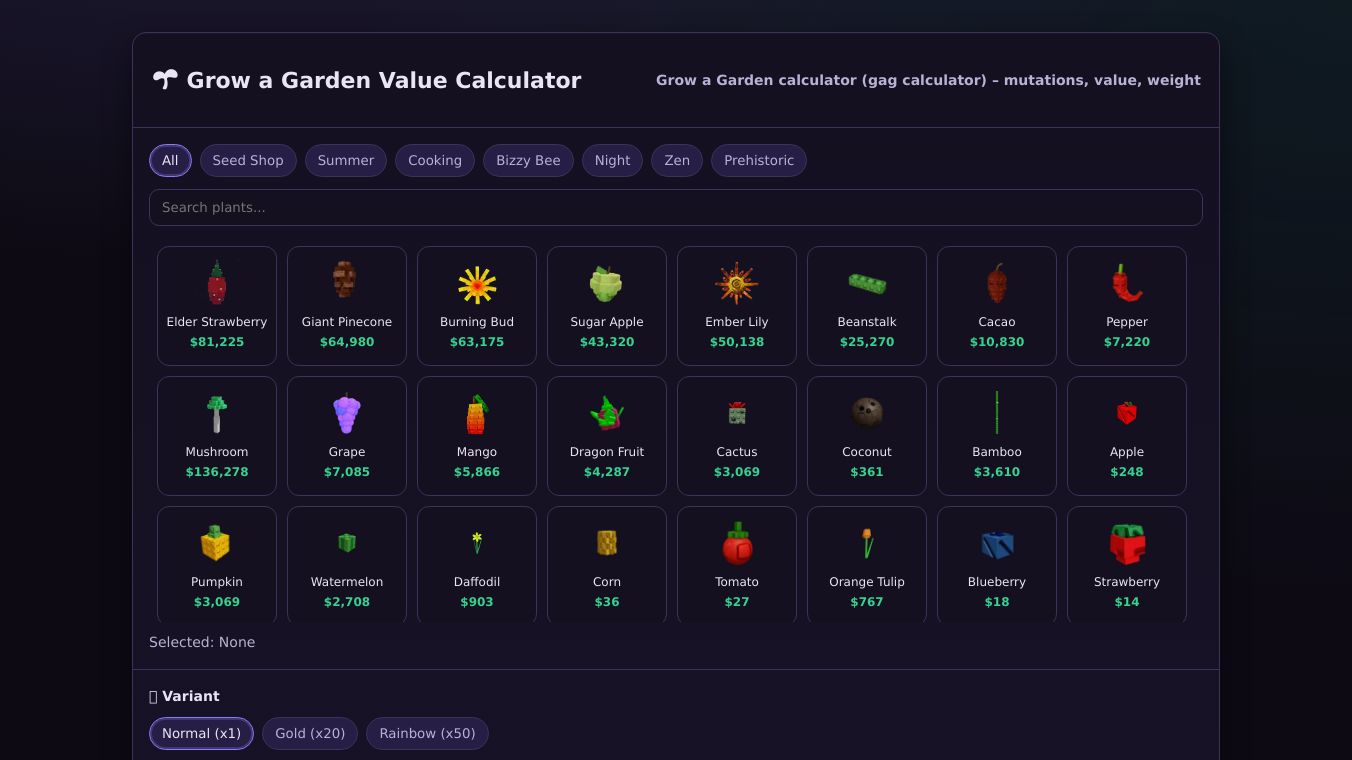Switch to the Summer category
1352x760 pixels.
click(346, 160)
